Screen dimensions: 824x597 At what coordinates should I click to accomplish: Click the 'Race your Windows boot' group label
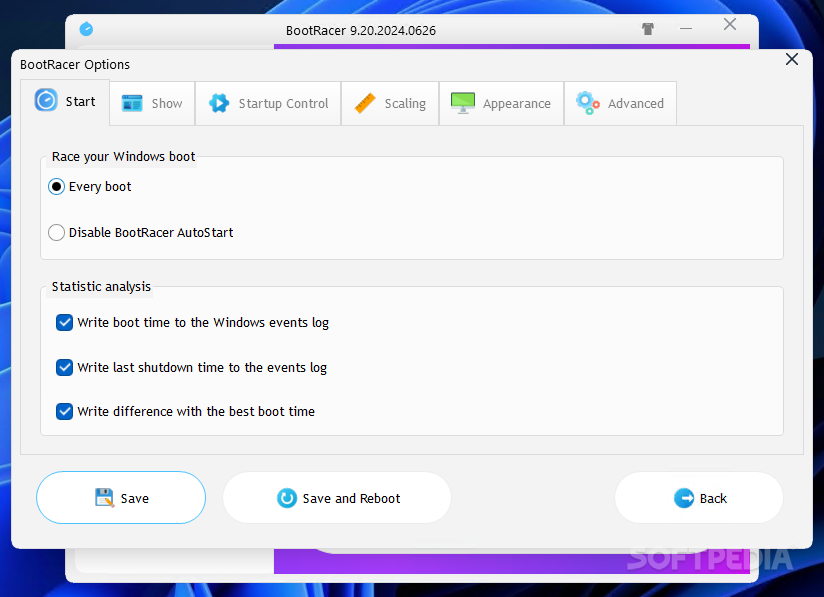tap(123, 157)
